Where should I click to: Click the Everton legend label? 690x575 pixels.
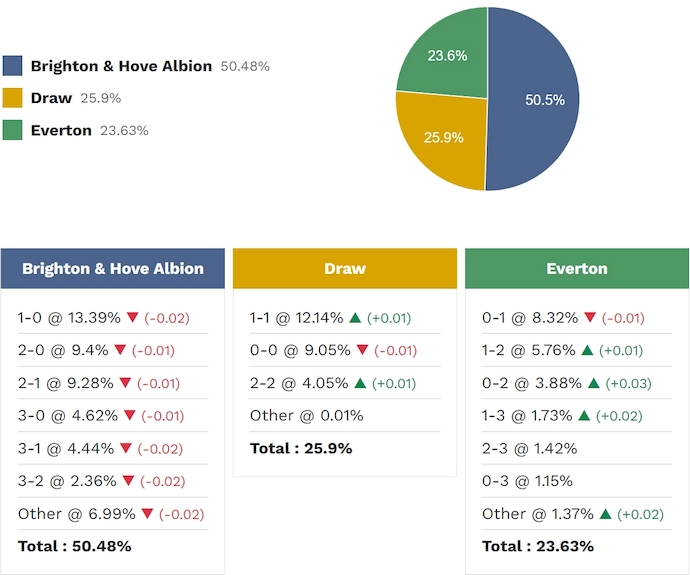pyautogui.click(x=61, y=130)
